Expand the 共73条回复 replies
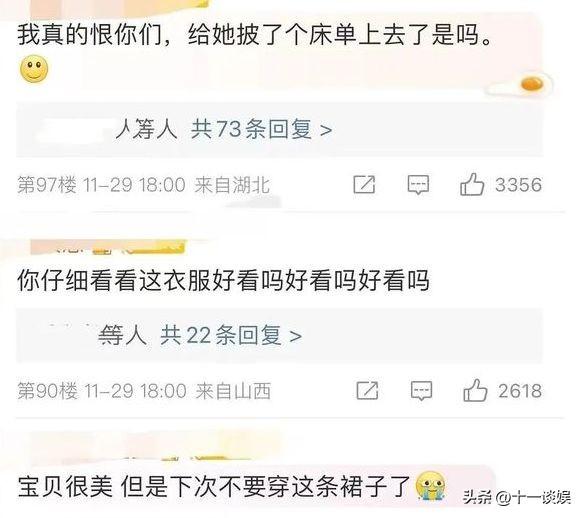 click(x=261, y=130)
